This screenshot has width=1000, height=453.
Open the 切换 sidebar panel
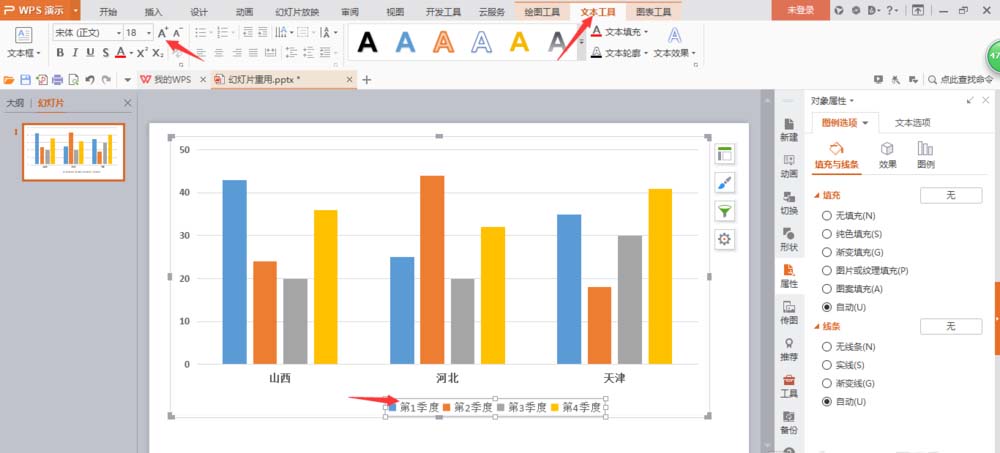[x=789, y=203]
